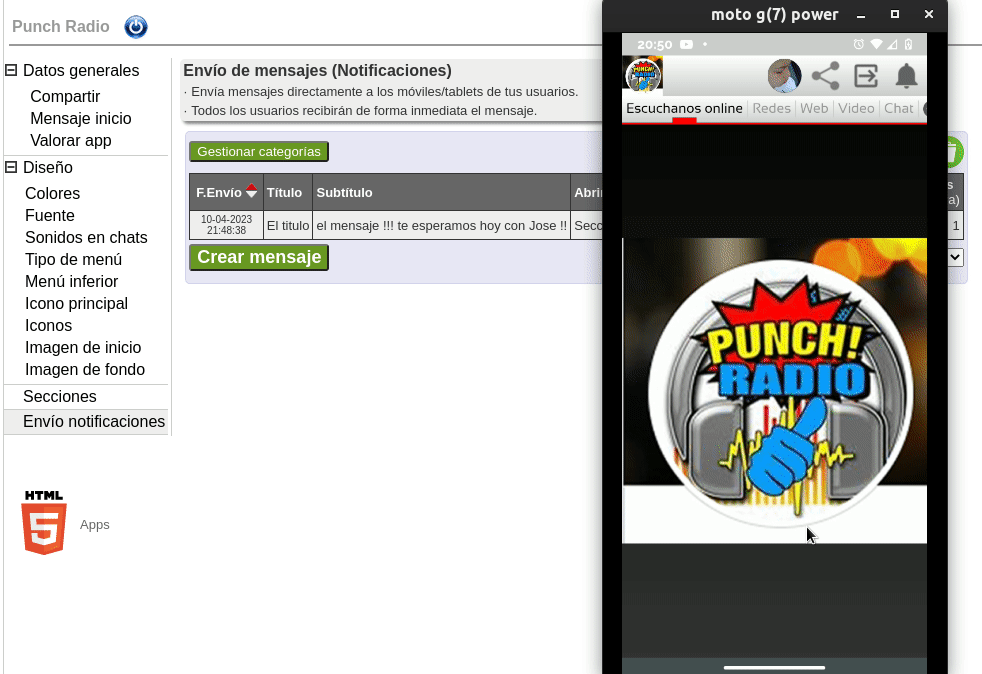Minimize the moto g(7) power window
The height and width of the screenshot is (674, 982).
point(861,15)
